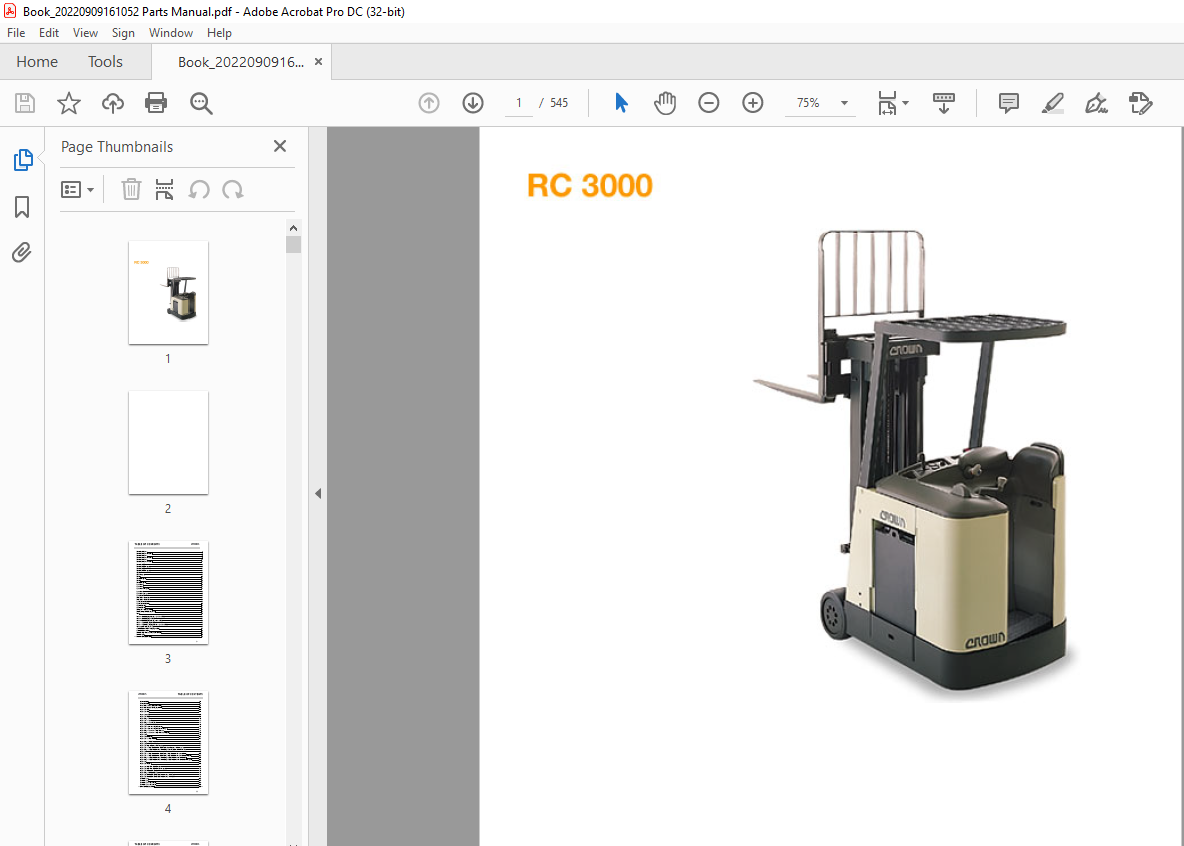Delete selected page with trash icon

click(131, 189)
